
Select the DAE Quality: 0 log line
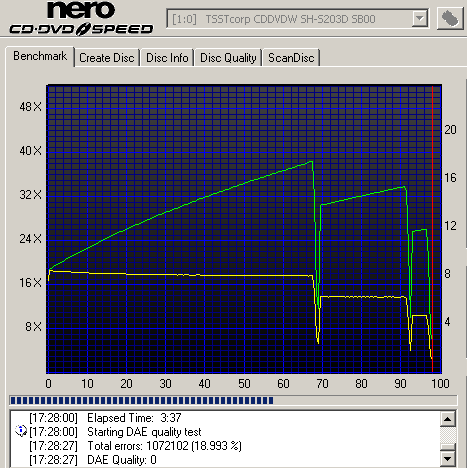(x=93, y=460)
